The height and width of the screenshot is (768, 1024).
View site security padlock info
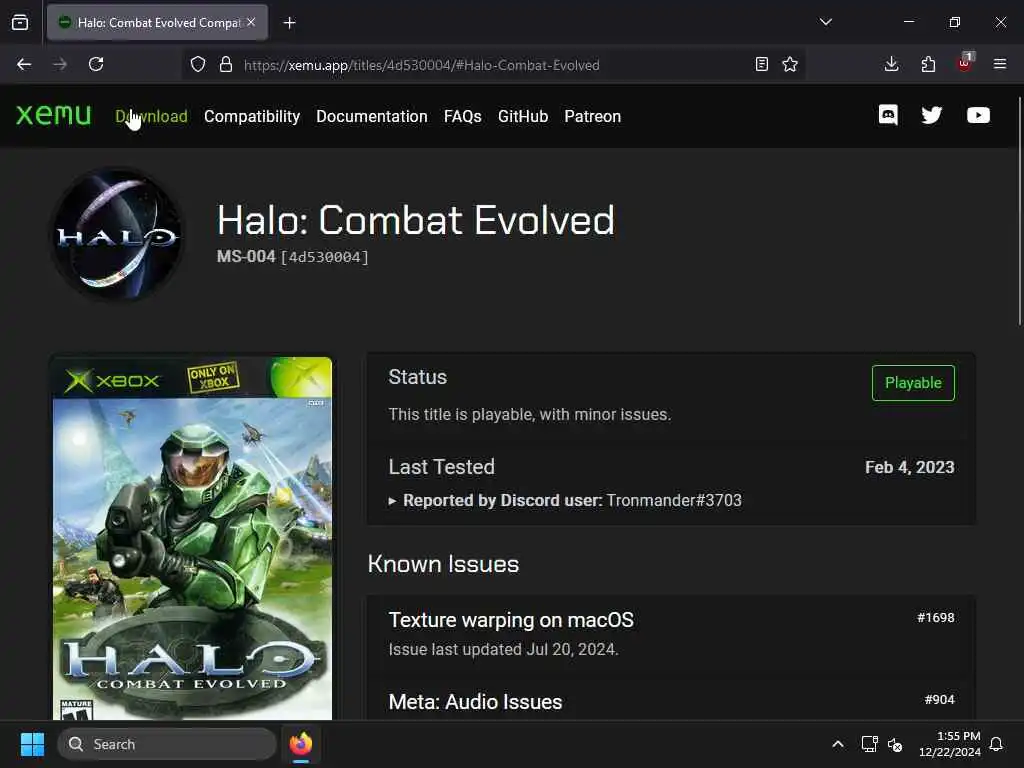coord(226,64)
